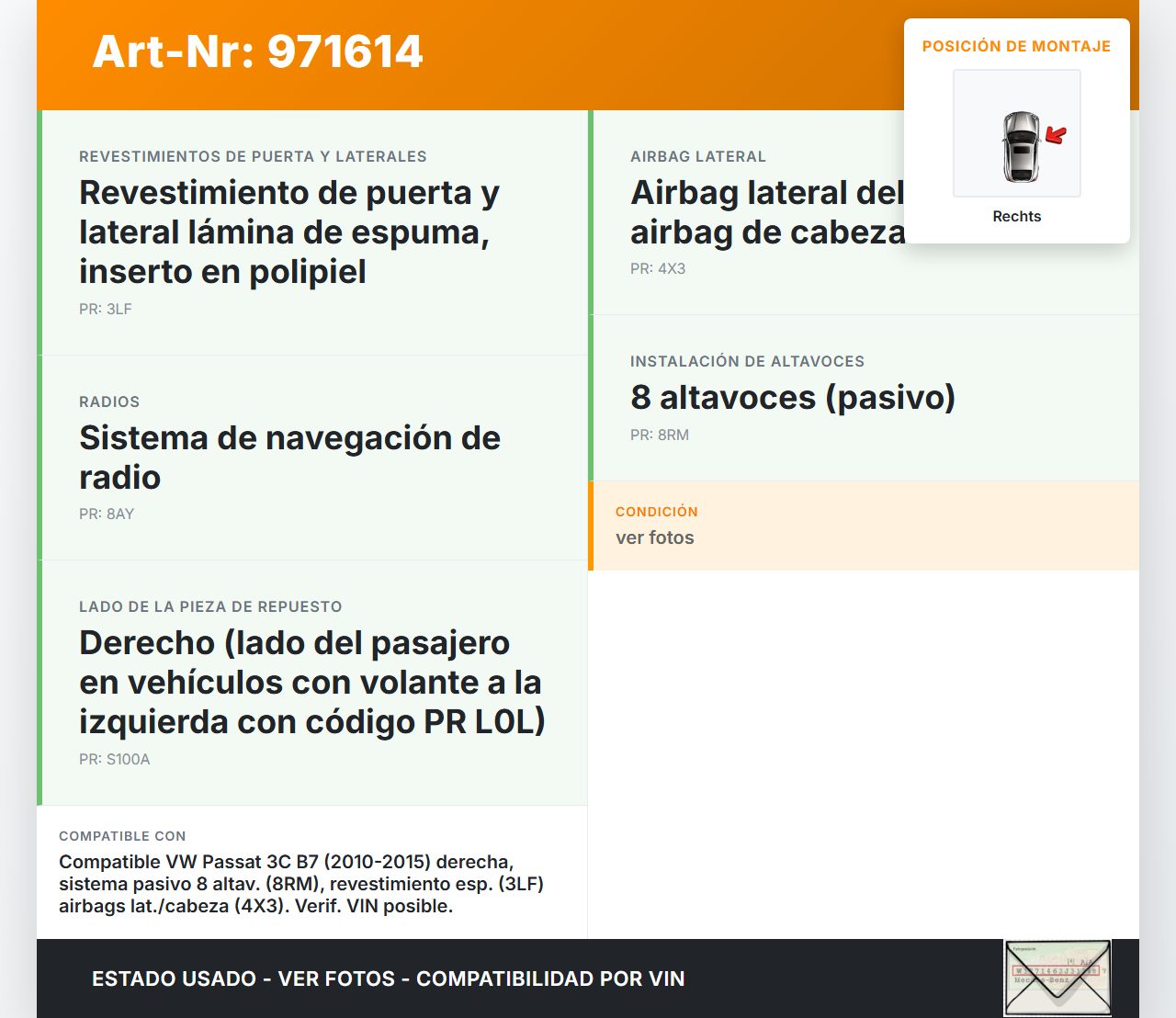Select the RADIOS category label

coord(109,402)
